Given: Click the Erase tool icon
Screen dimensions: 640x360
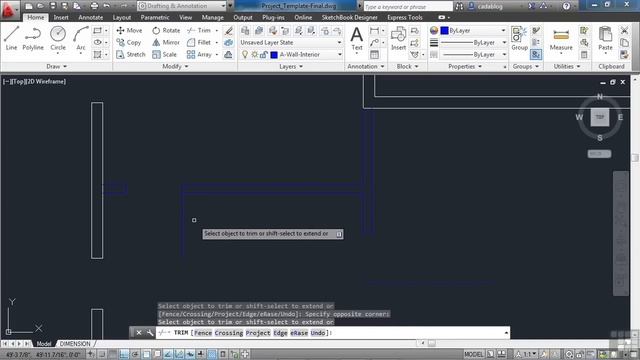Looking at the screenshot, I should pyautogui.click(x=229, y=31).
